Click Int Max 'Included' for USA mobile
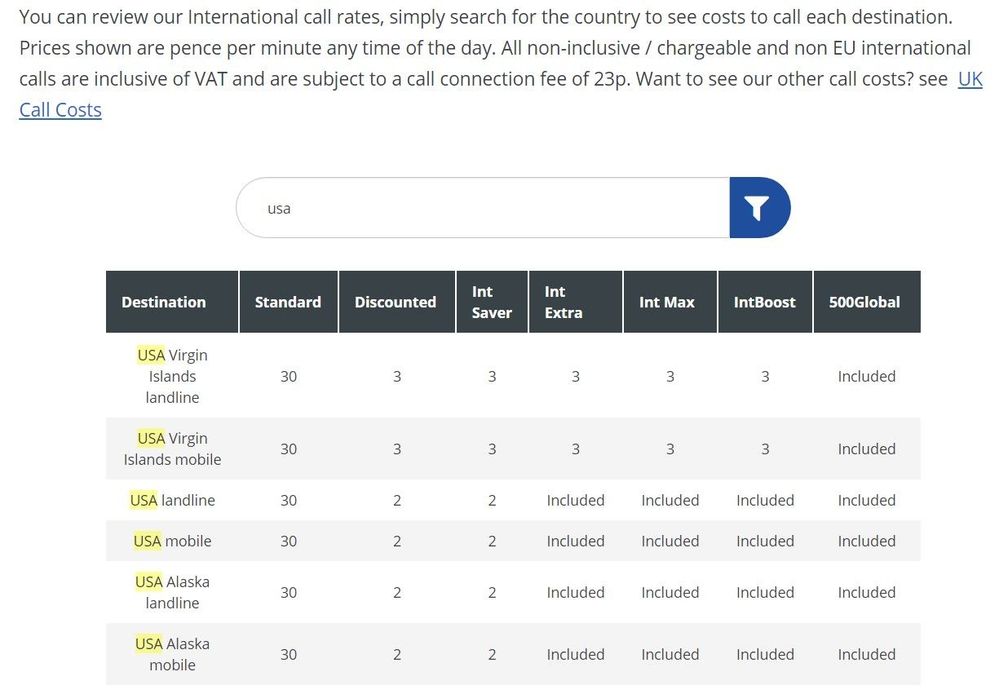This screenshot has width=999, height=694. pos(670,541)
